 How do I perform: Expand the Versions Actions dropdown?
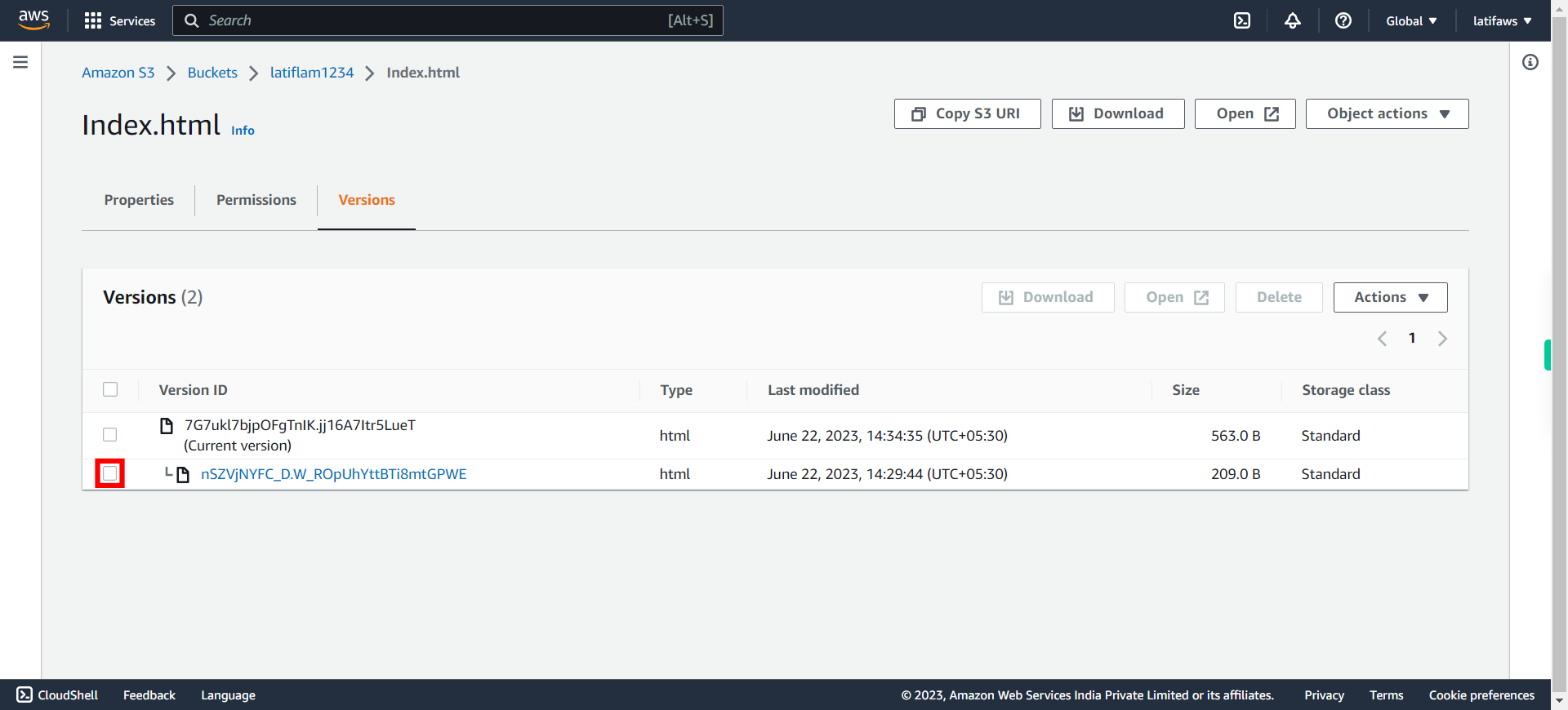click(1390, 297)
